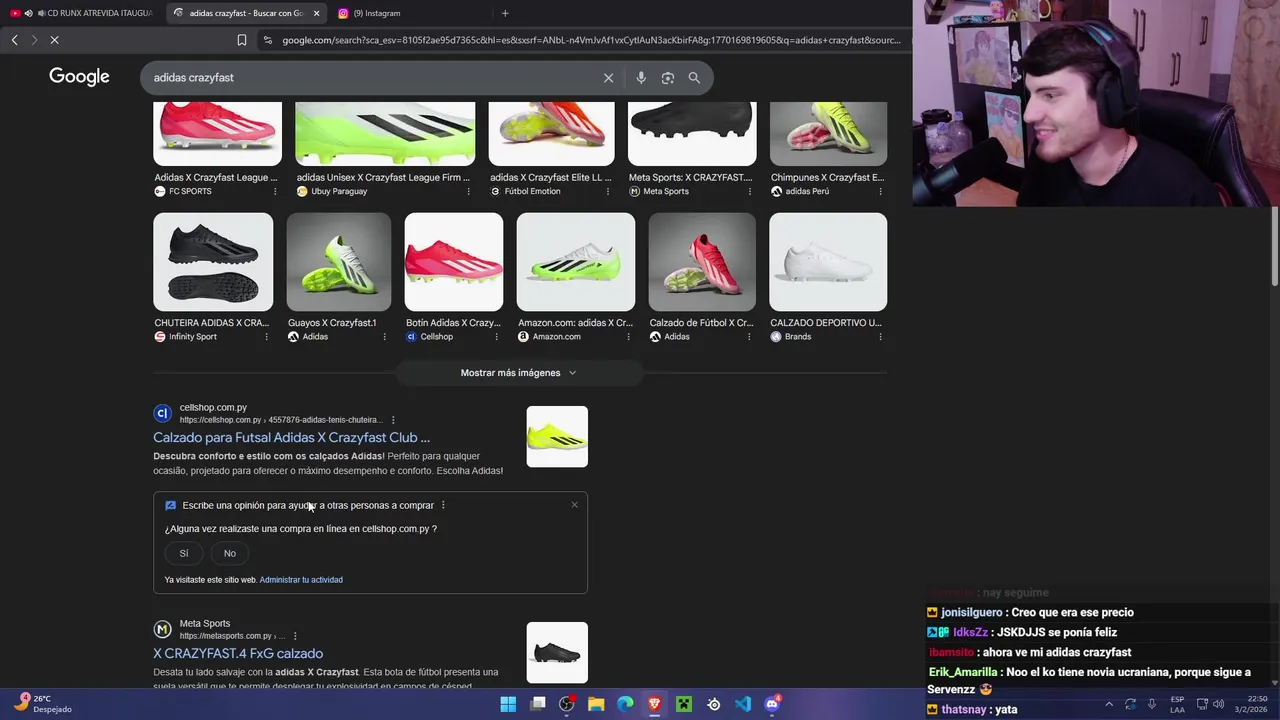Switch to the CD RUNX ATREVIDA ITAUGUA tab
Screen dimensions: 1280x720
[82, 13]
